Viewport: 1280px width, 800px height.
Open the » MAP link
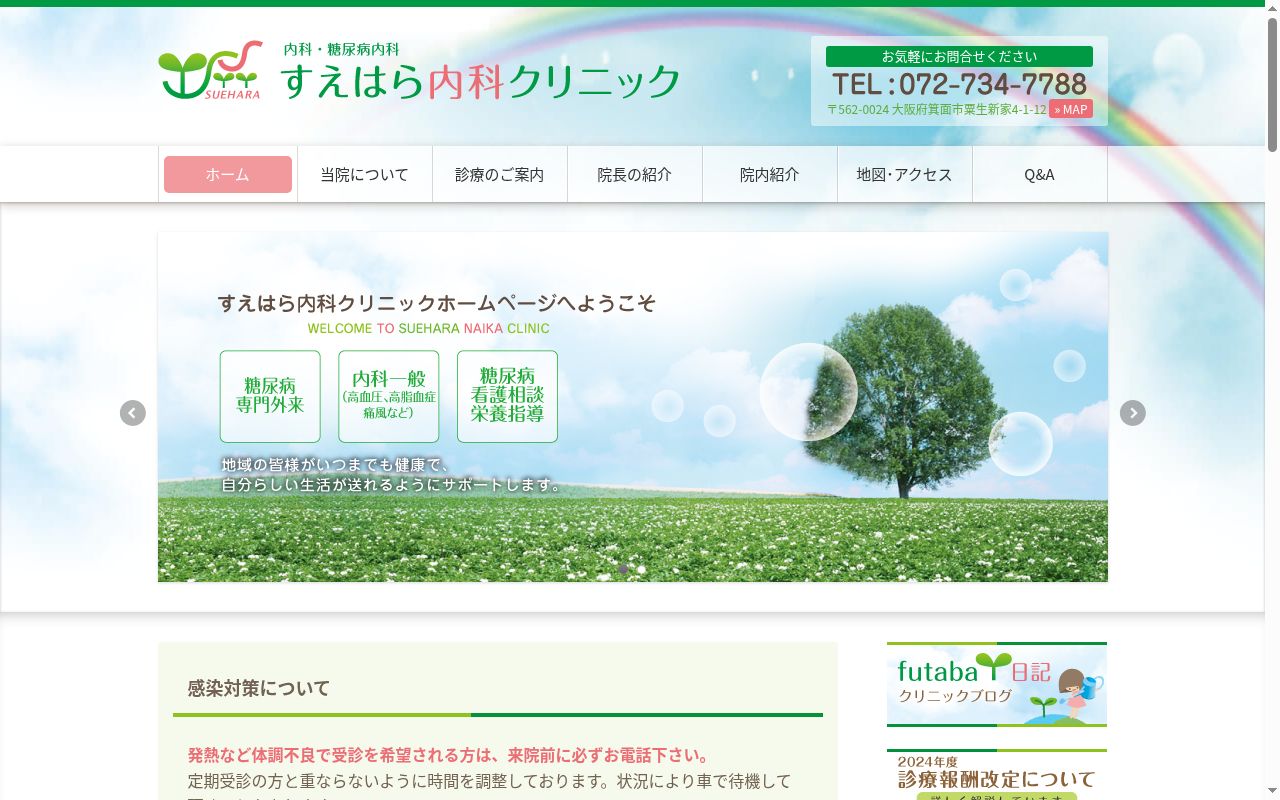1070,109
